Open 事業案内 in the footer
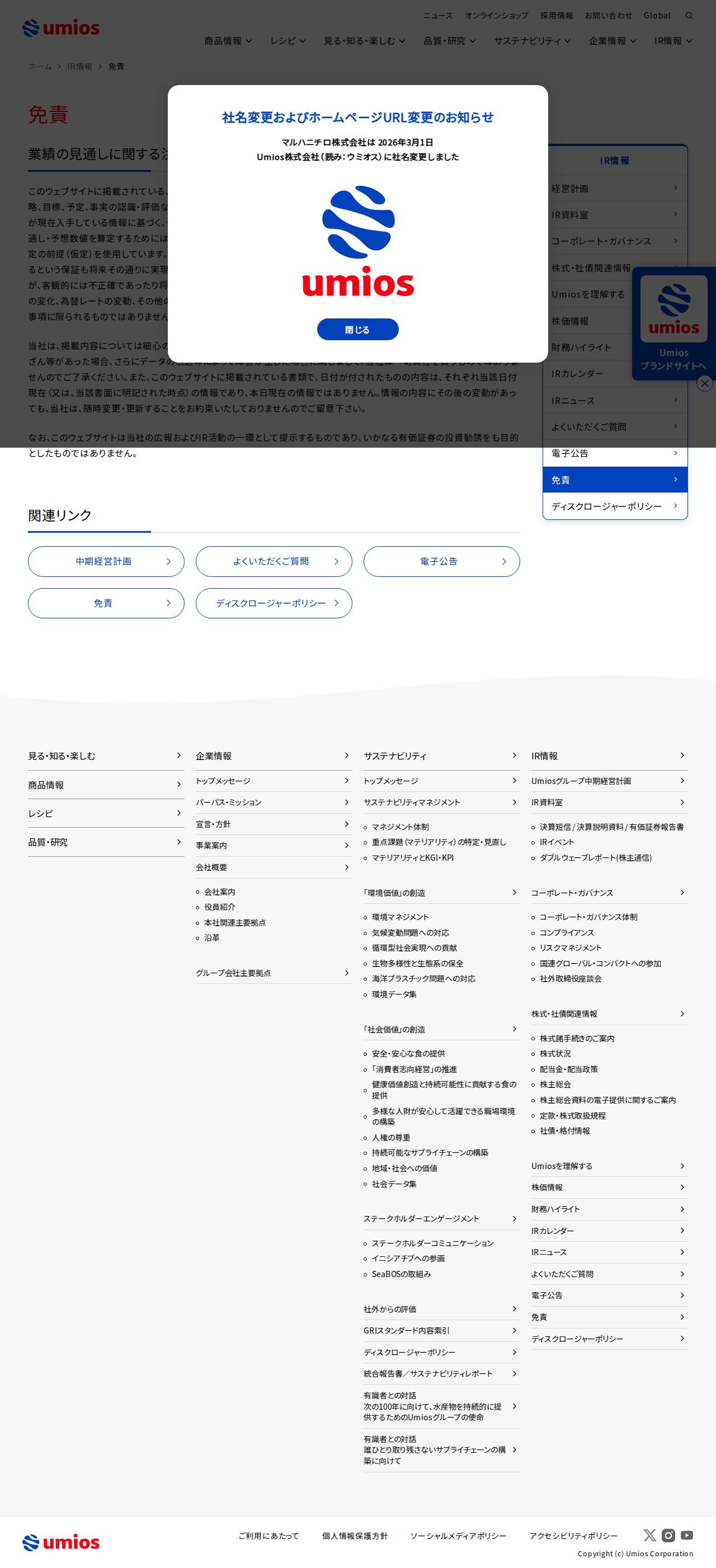The width and height of the screenshot is (716, 1568). pos(274,846)
